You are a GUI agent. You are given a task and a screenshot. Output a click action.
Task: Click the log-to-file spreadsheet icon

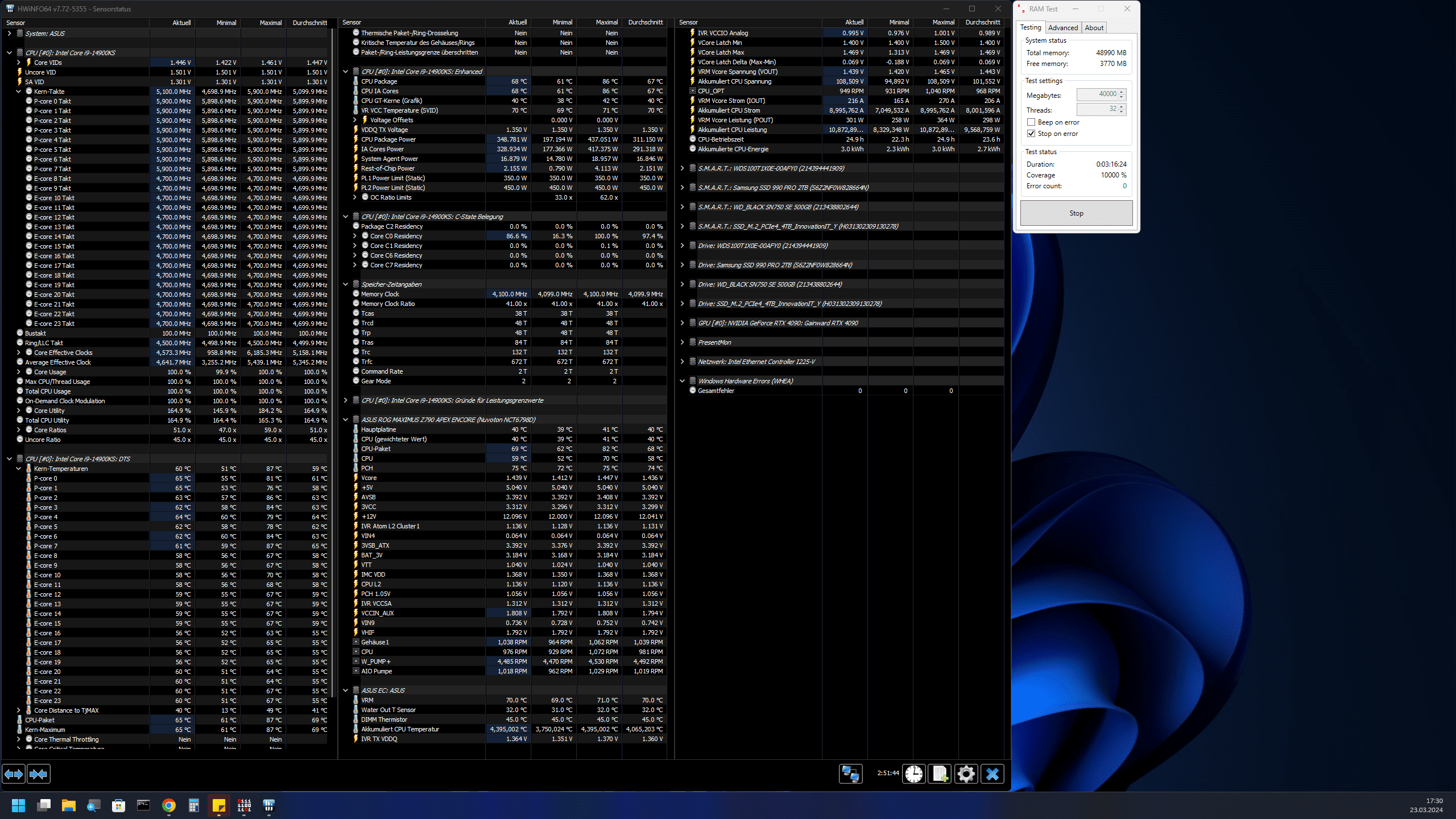tap(940, 774)
